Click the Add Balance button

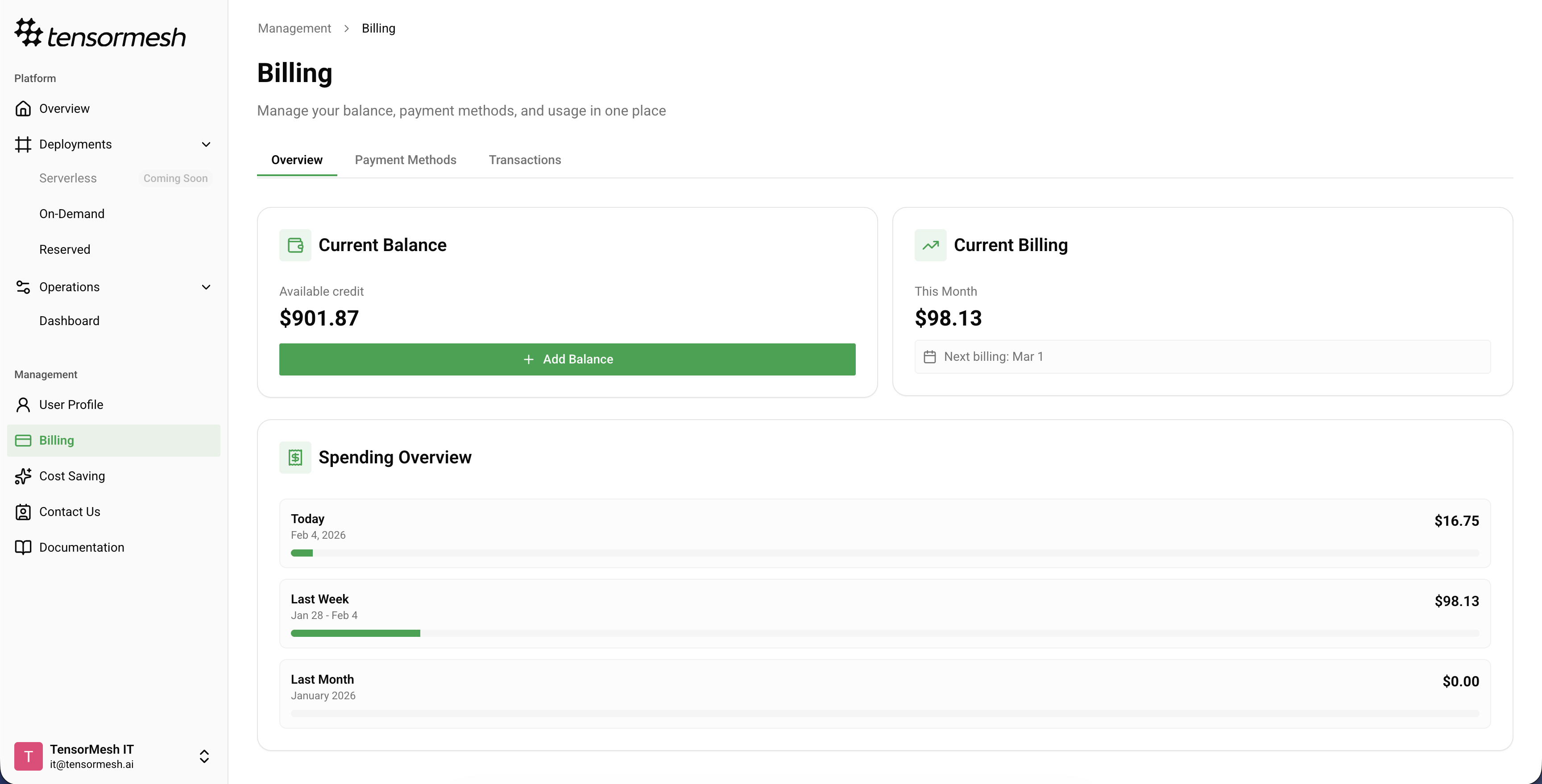click(567, 359)
